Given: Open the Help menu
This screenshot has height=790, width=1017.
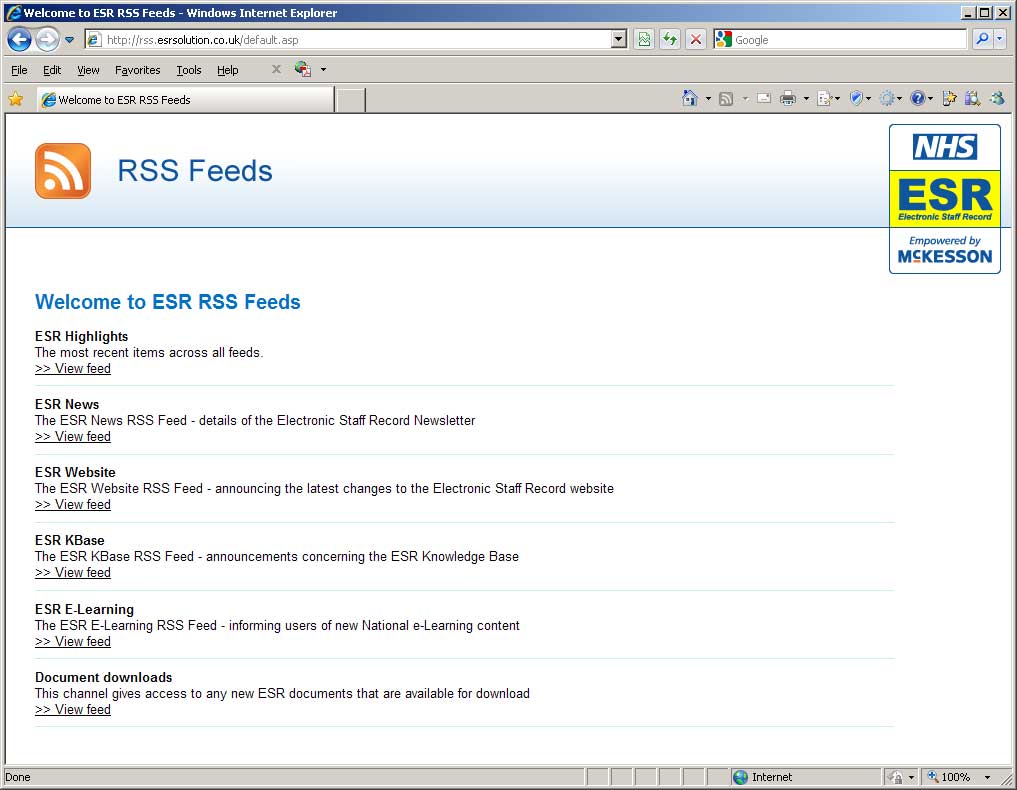Looking at the screenshot, I should [x=228, y=70].
